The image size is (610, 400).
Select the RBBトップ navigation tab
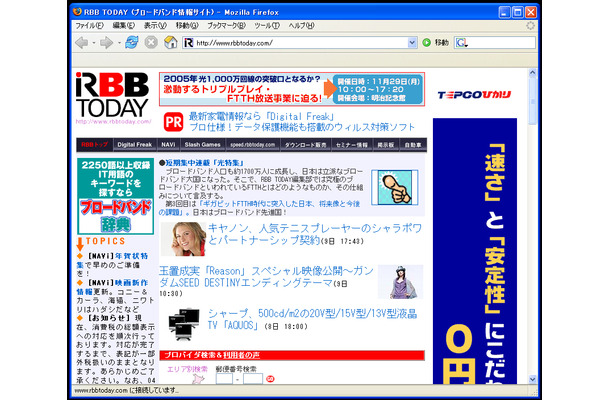tap(95, 145)
